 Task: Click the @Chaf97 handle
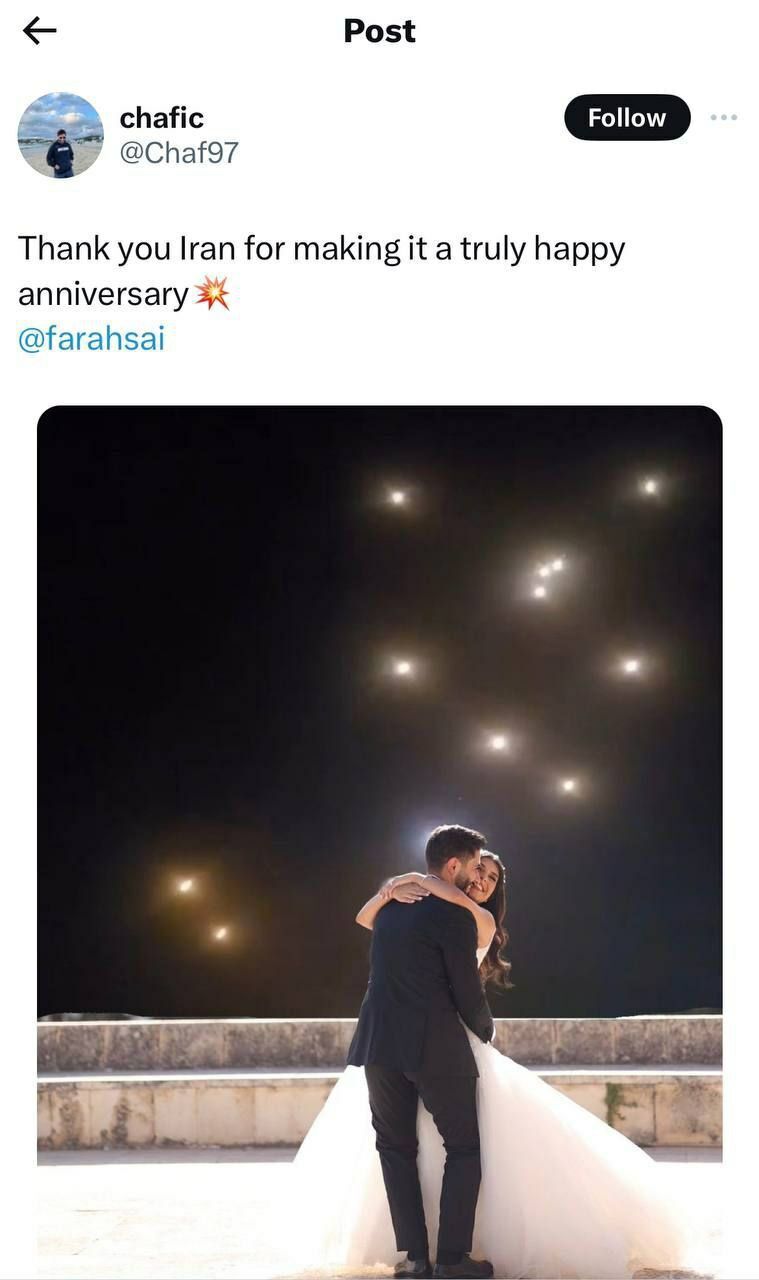click(179, 152)
